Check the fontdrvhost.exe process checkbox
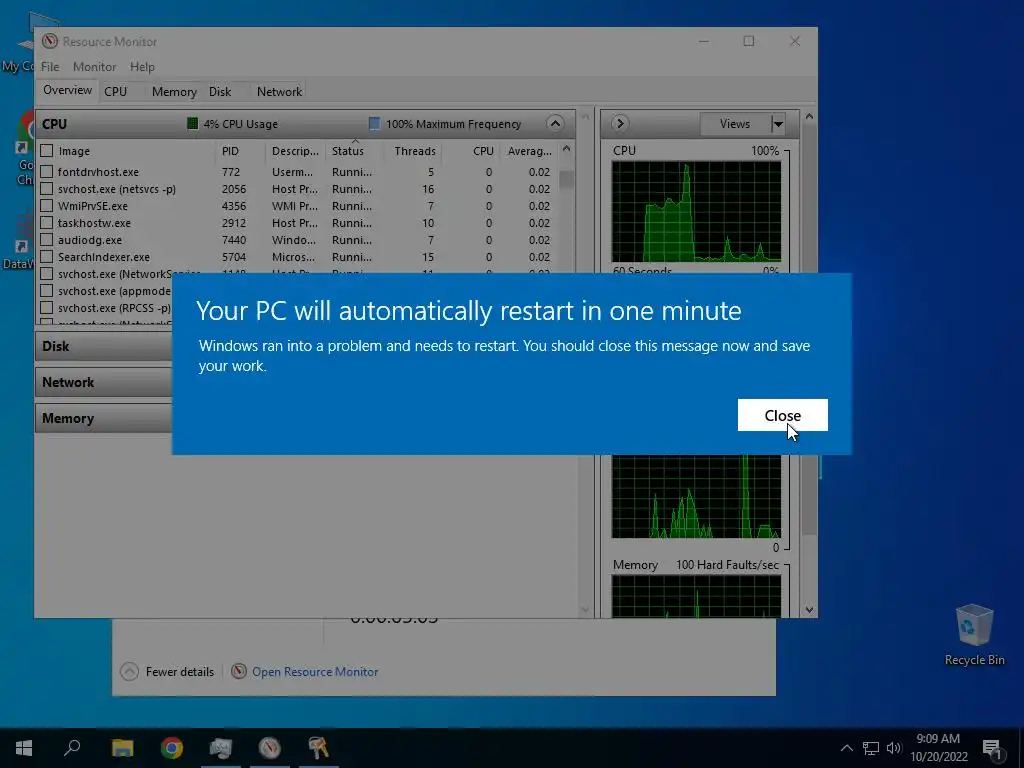 coord(47,172)
